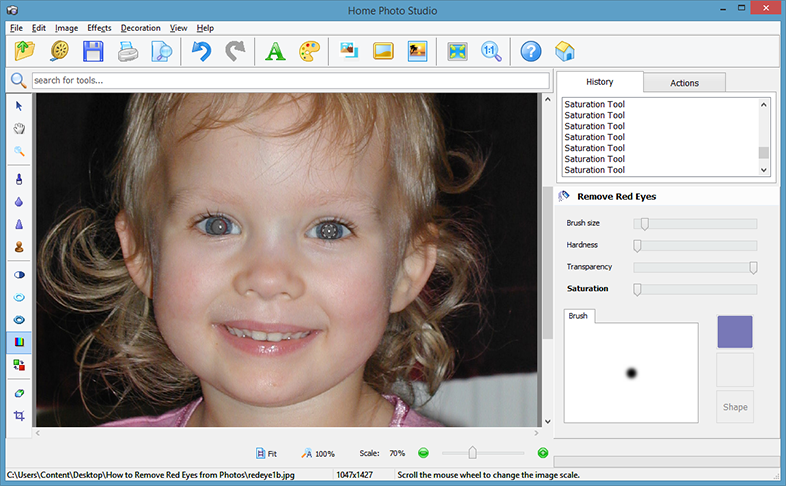Click the purple color swatch

735,332
